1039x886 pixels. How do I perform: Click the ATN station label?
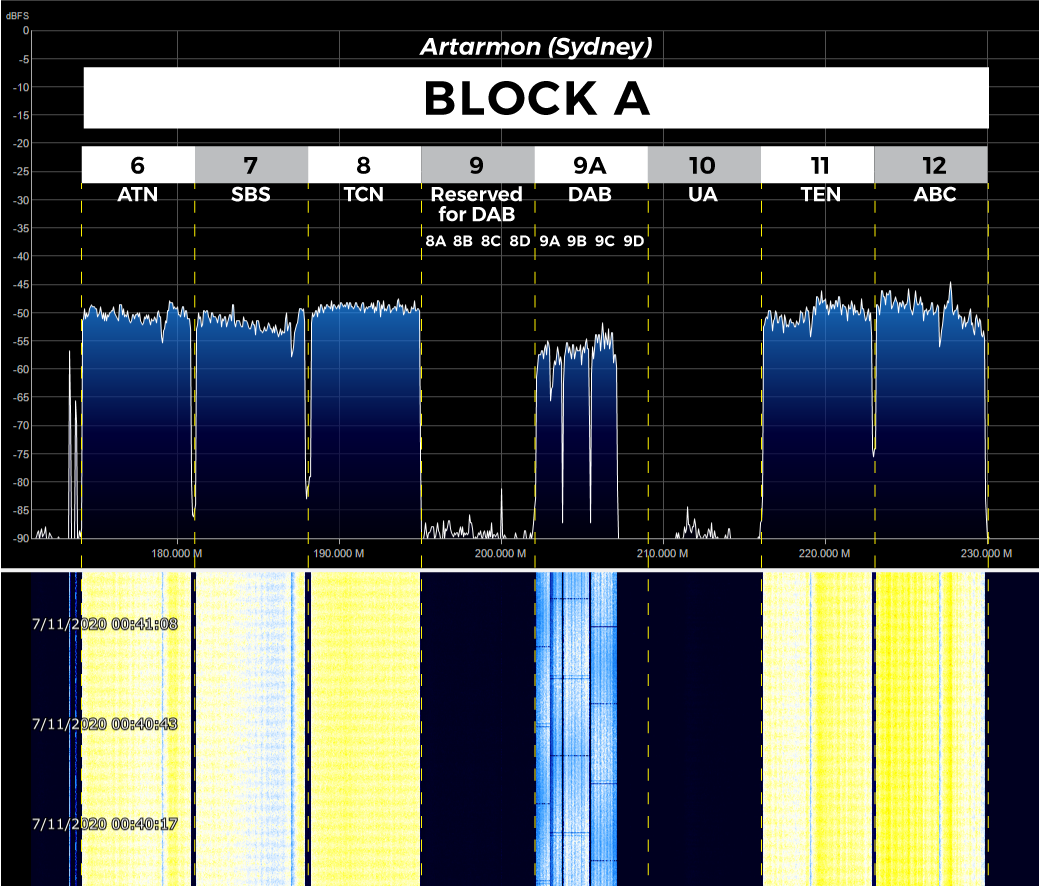tap(138, 195)
